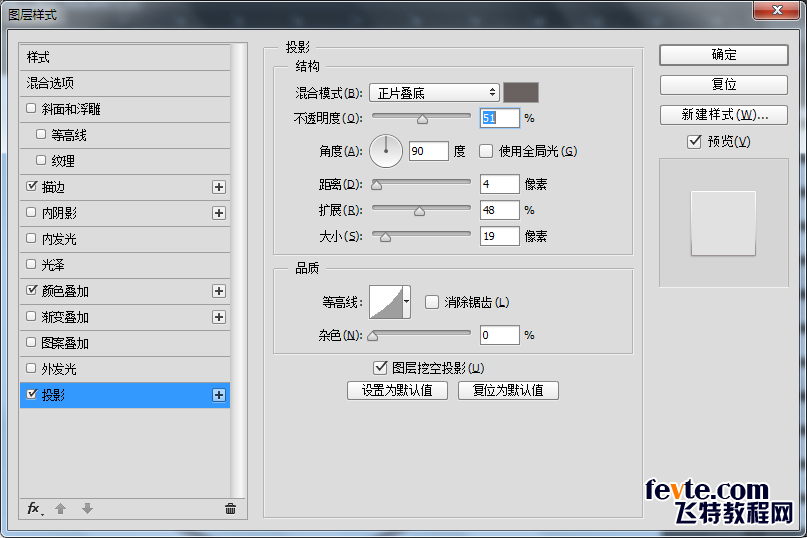
Task: Add another 渐变叠加 effect with plus icon
Action: point(219,317)
